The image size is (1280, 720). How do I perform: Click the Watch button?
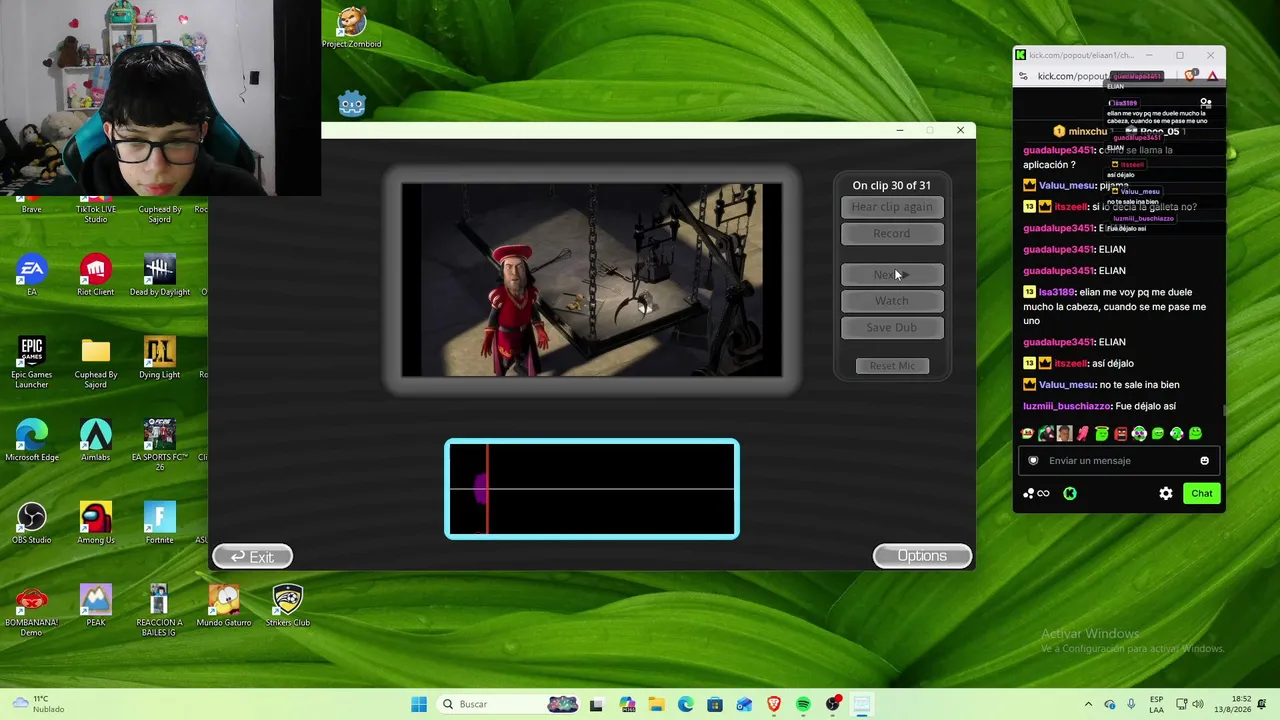[892, 301]
